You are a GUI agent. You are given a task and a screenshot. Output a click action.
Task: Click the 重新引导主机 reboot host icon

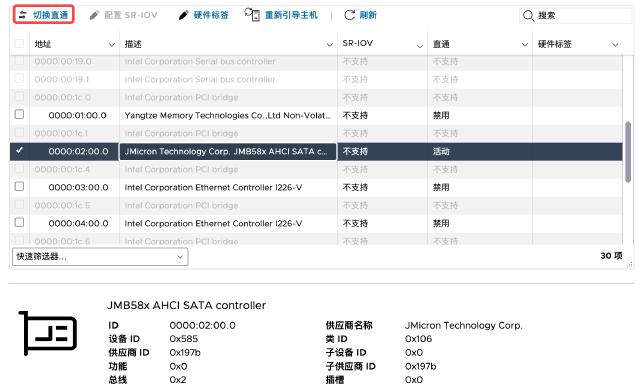(x=252, y=15)
